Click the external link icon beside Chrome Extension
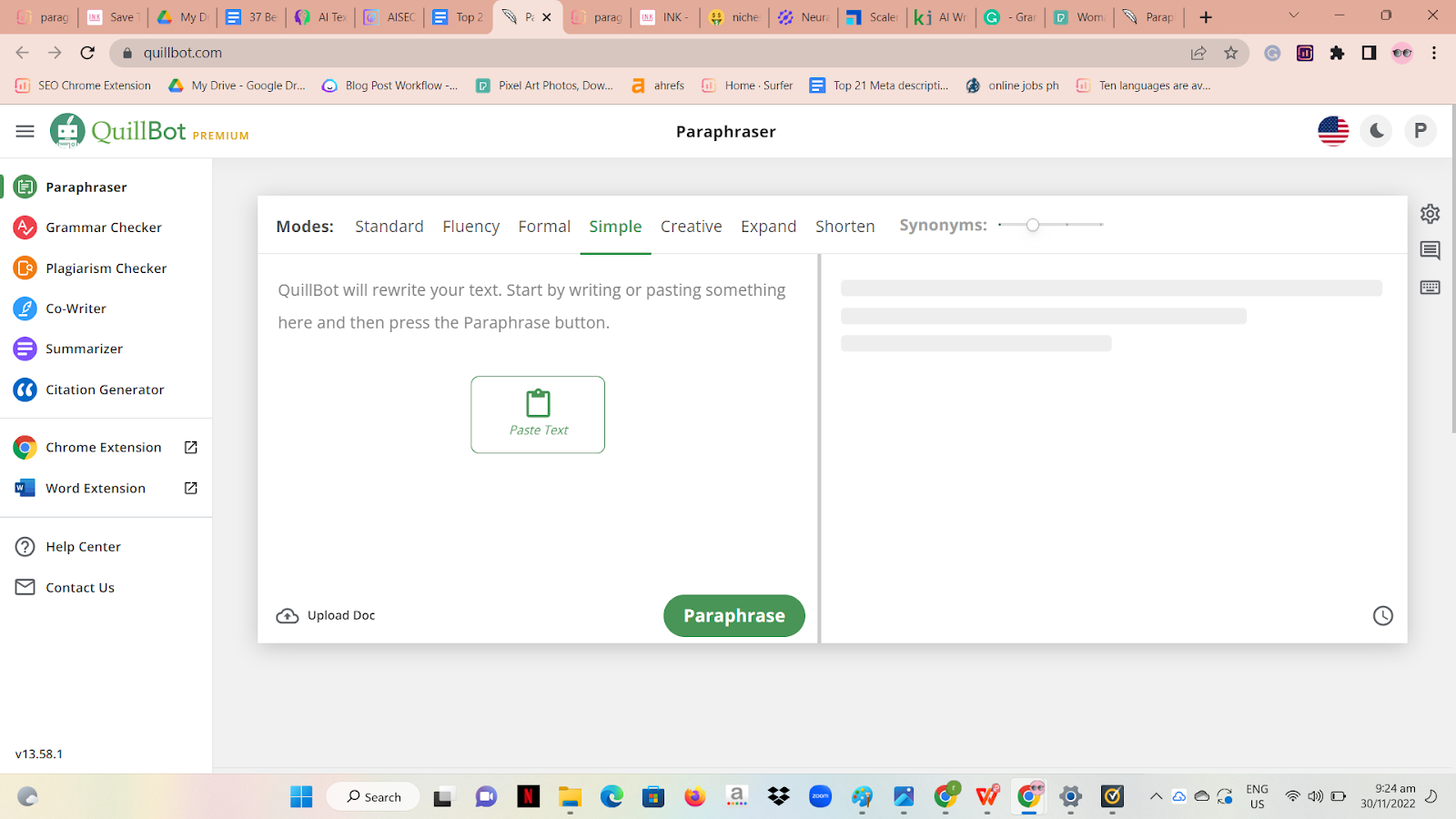 (x=191, y=448)
